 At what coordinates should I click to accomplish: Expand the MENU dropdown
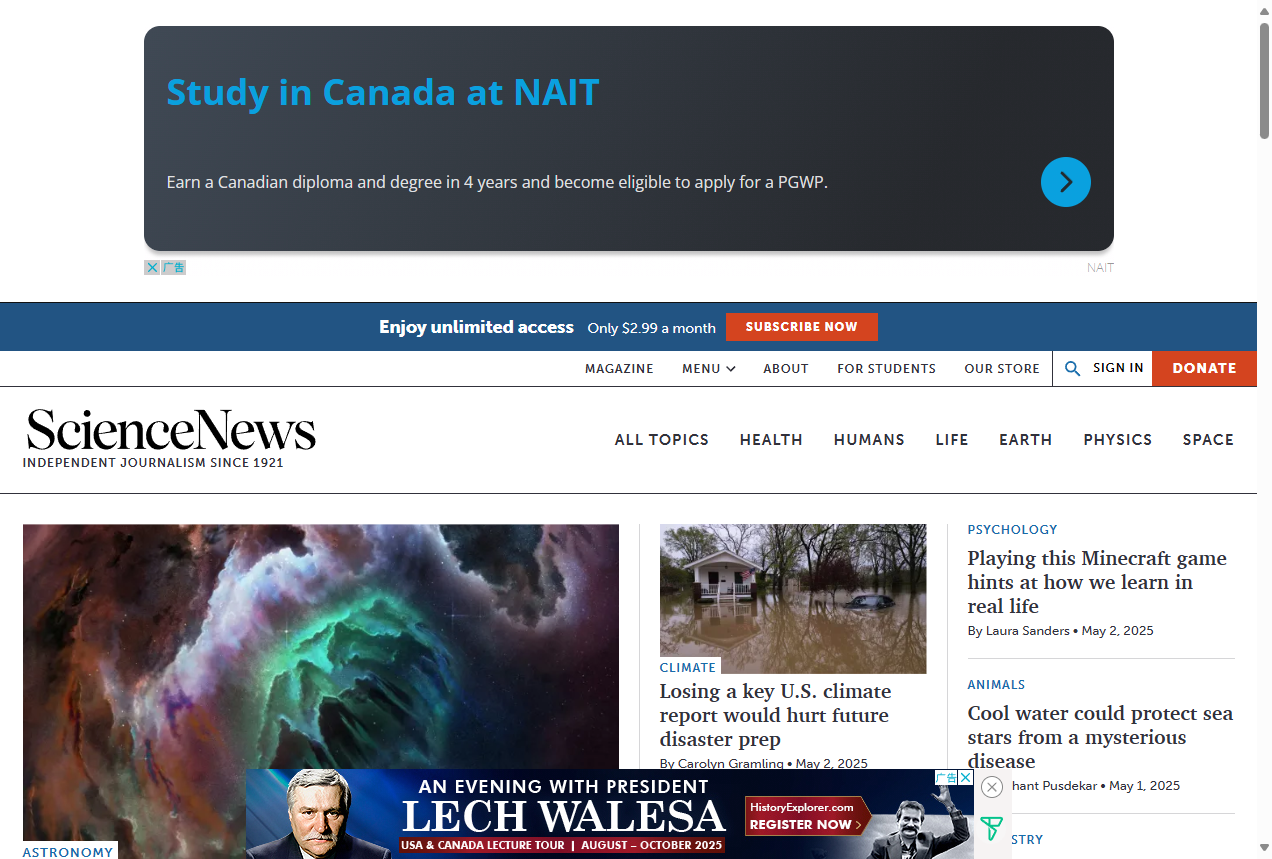[707, 368]
